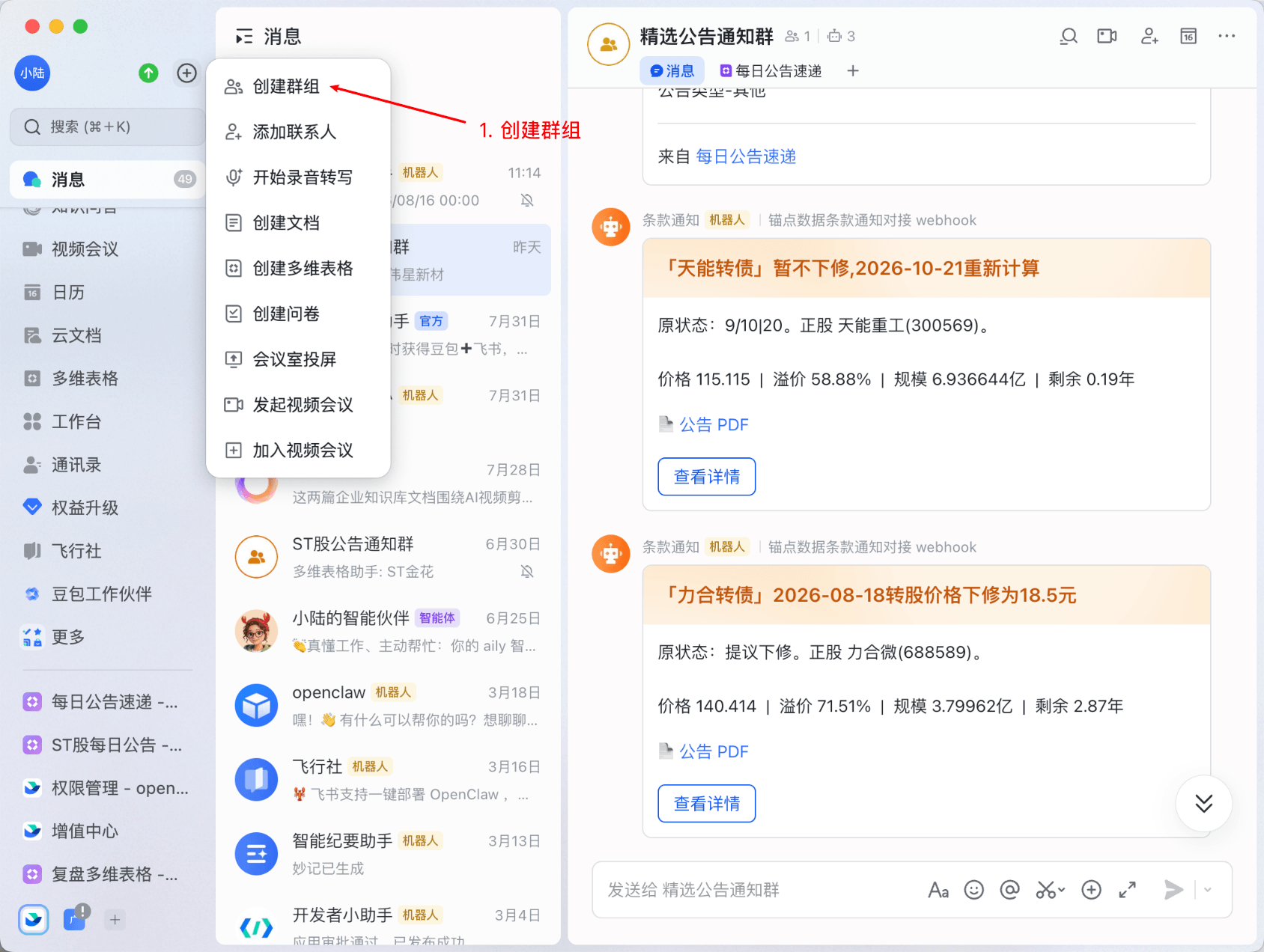Screen dimensions: 1264x952
Task: Click the green update arrow icon
Action: point(148,73)
